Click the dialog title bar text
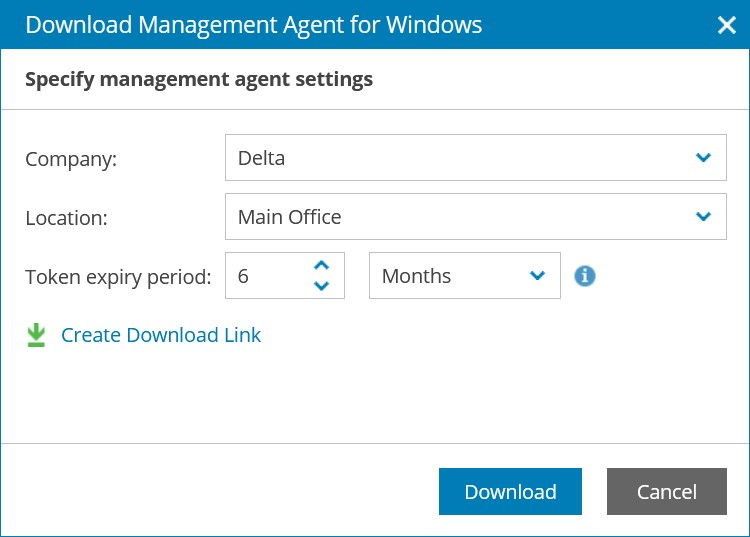Image resolution: width=750 pixels, height=537 pixels. tap(253, 25)
